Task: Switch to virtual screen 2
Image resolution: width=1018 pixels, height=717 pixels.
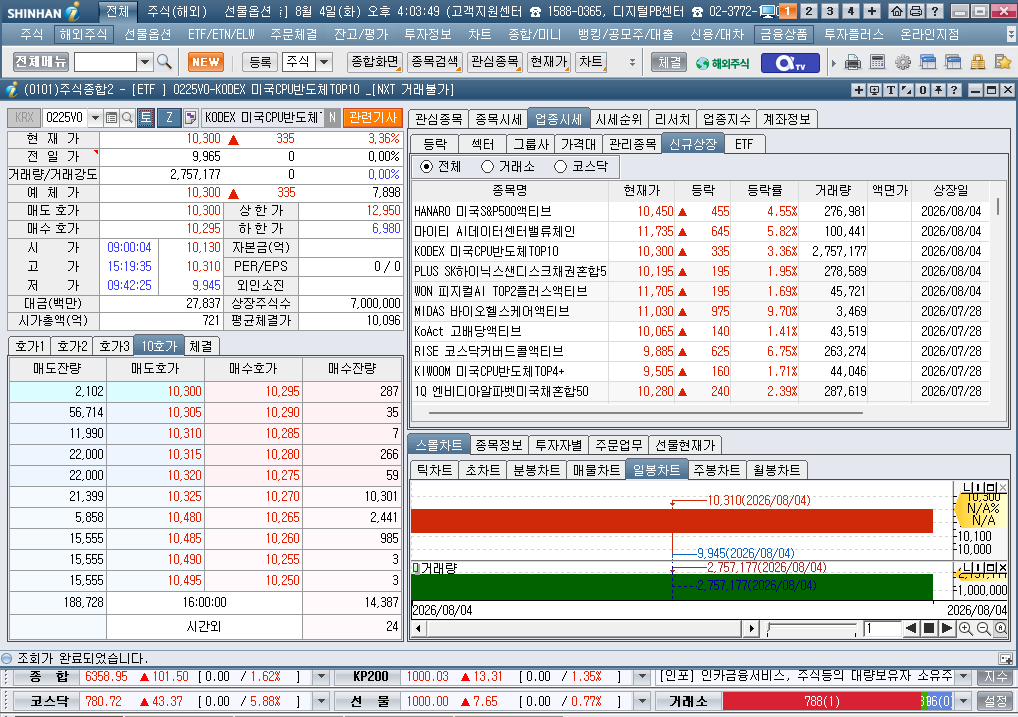Action: pos(808,11)
